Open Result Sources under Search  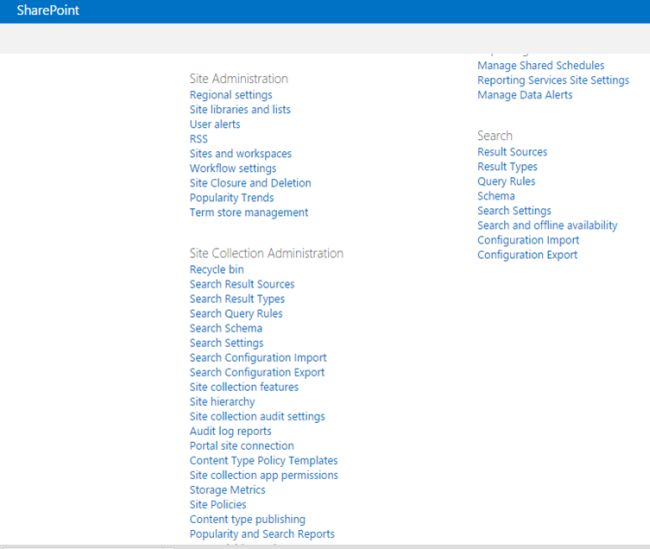tap(512, 152)
